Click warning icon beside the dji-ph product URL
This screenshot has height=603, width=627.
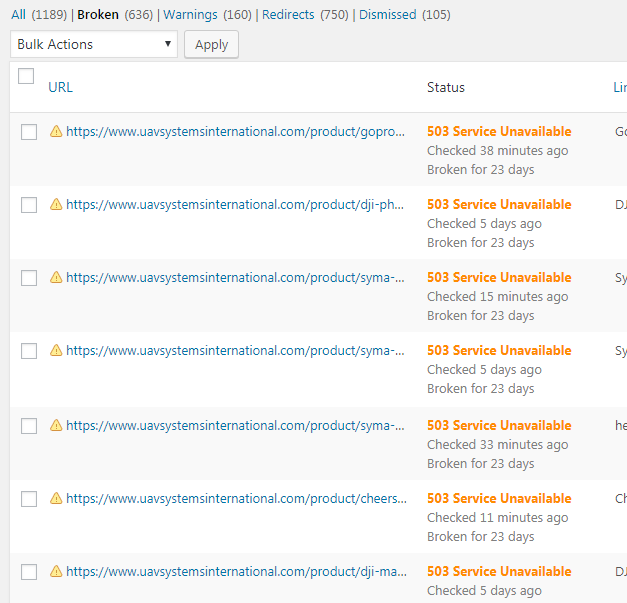coord(56,204)
